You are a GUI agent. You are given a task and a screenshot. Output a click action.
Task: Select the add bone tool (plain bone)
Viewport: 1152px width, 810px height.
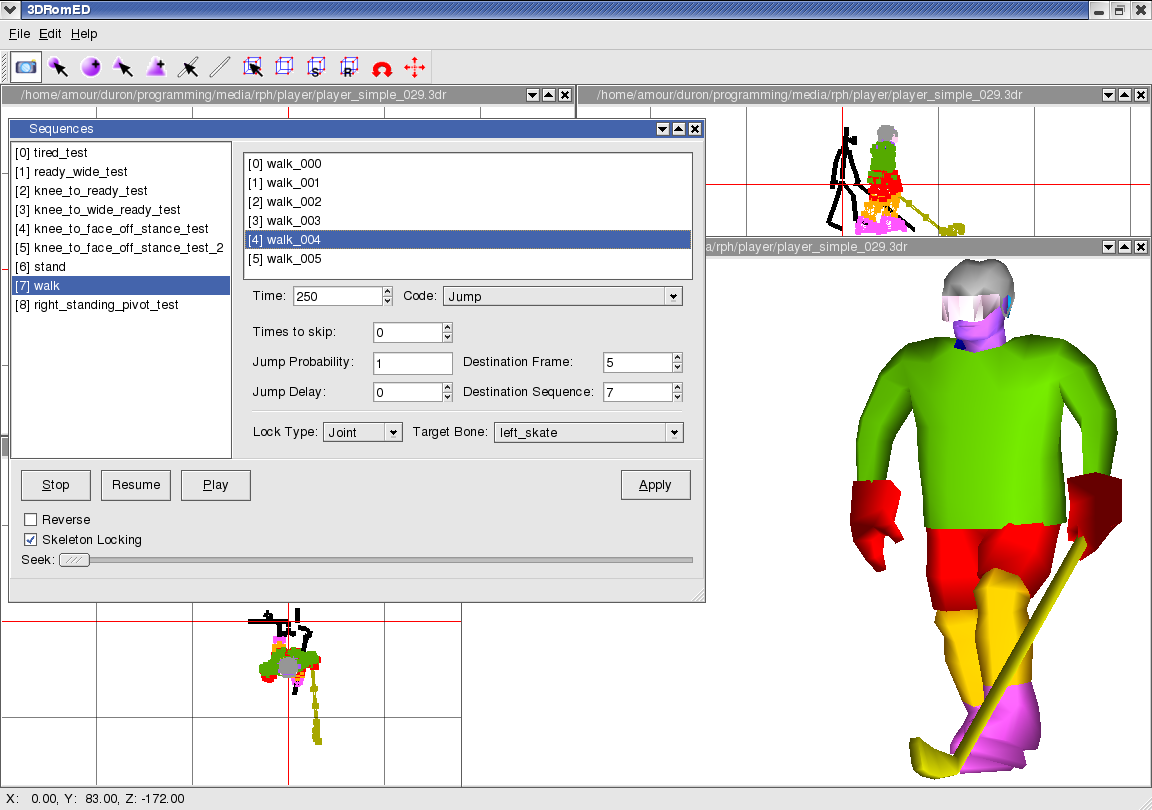[220, 68]
